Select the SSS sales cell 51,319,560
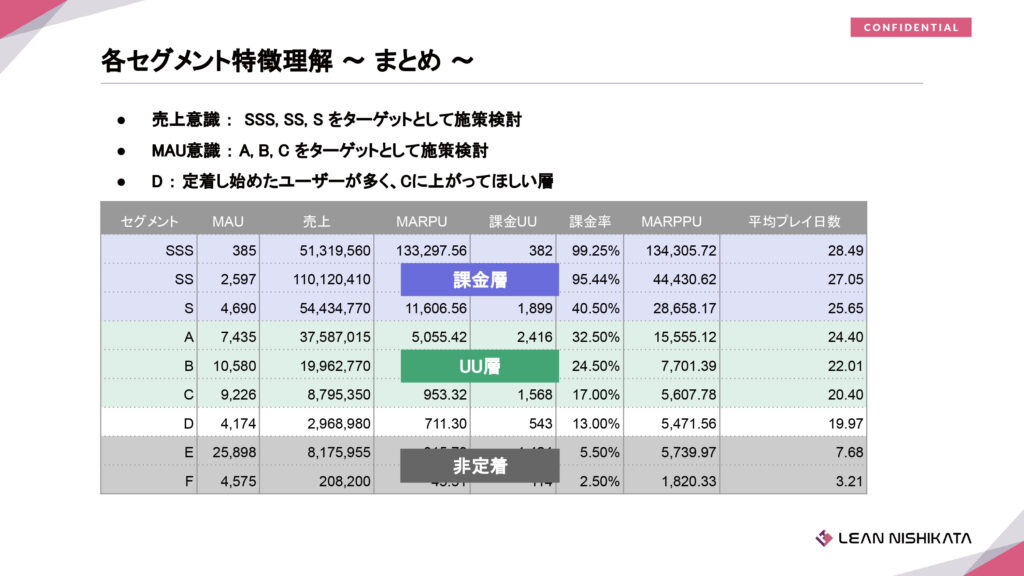The image size is (1024, 576). [335, 251]
